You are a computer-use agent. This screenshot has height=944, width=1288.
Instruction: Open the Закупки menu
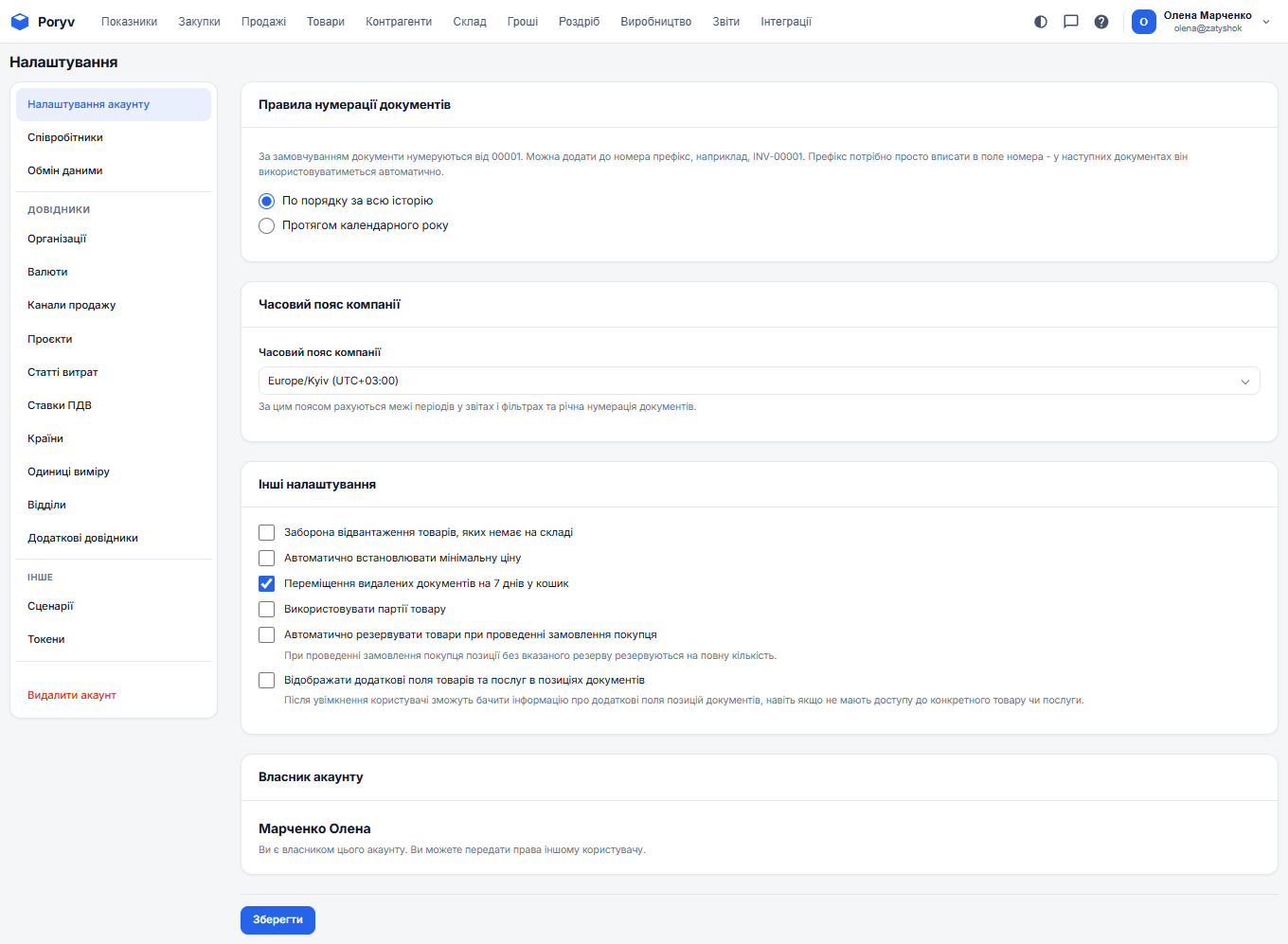pyautogui.click(x=200, y=22)
